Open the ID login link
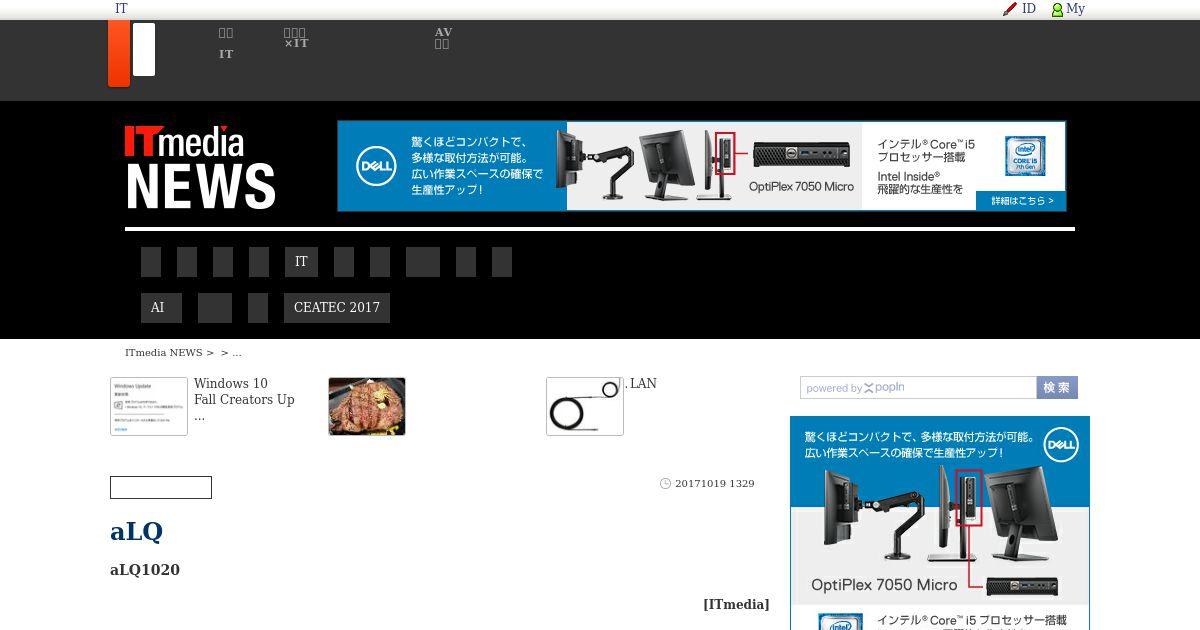 tap(1029, 9)
